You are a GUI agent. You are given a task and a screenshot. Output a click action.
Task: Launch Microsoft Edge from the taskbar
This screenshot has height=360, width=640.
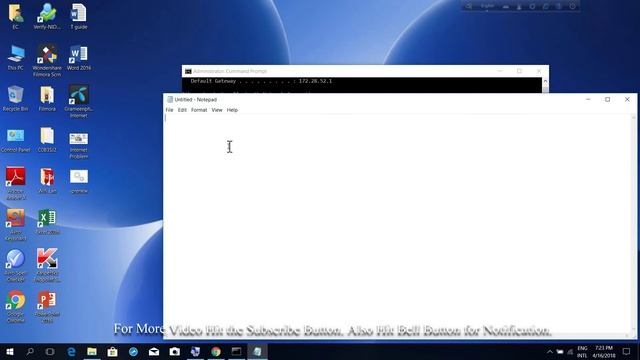pos(71,351)
